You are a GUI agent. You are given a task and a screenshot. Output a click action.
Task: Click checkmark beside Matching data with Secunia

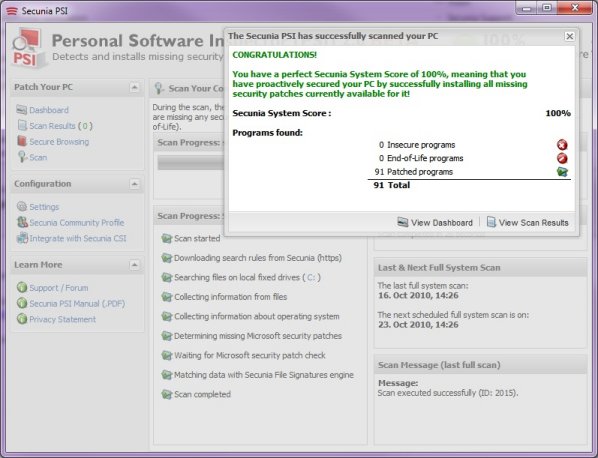167,375
